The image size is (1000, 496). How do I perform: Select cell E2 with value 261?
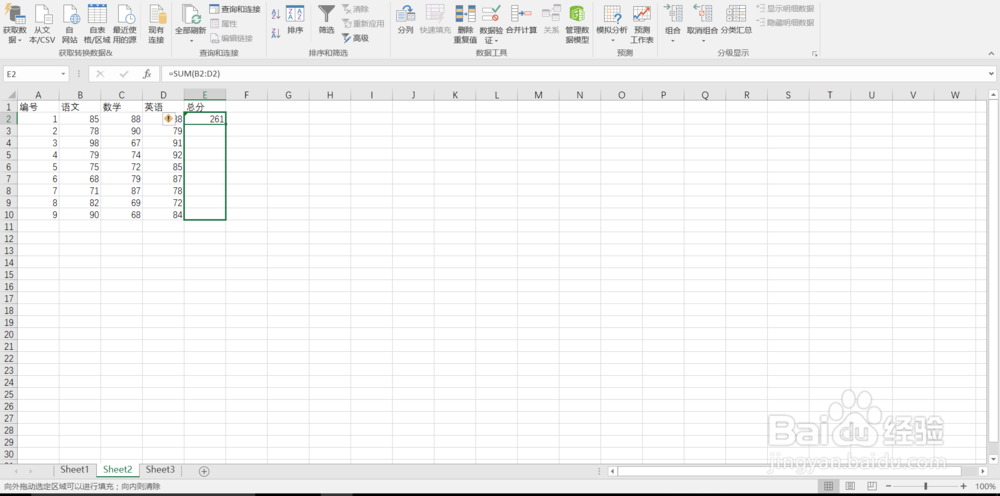point(205,119)
